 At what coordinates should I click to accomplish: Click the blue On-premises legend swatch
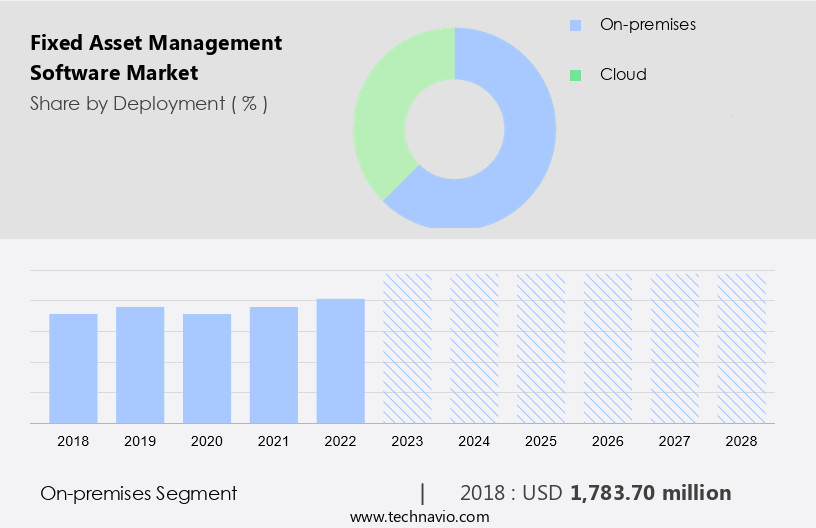pos(575,25)
